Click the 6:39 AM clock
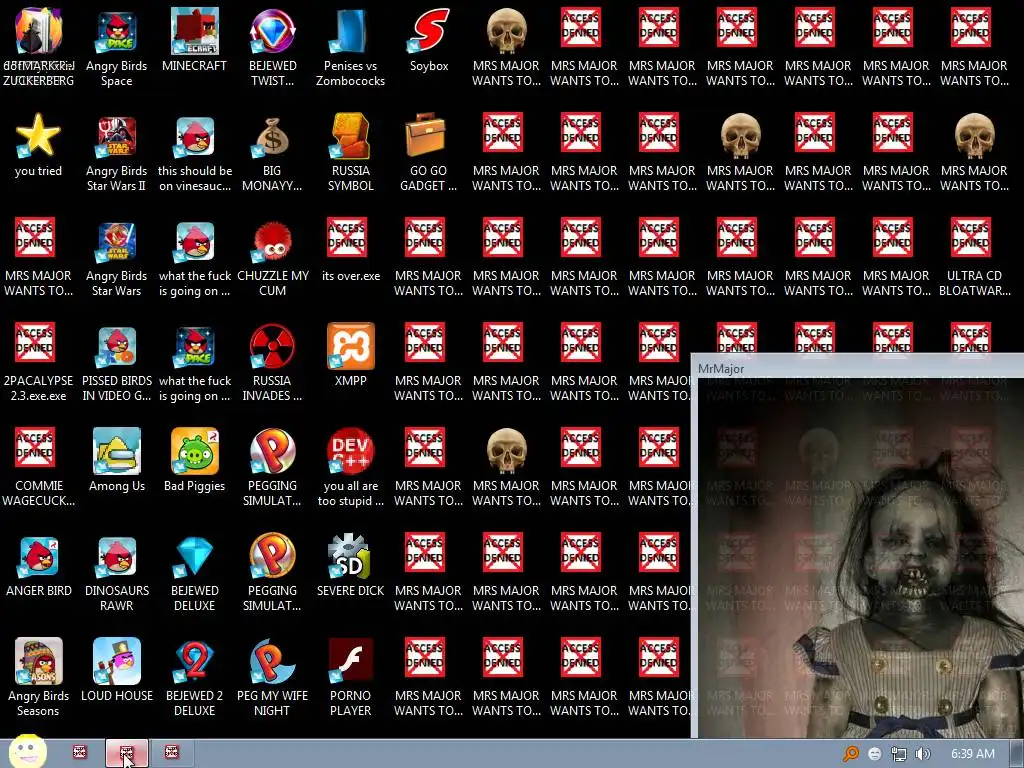 coord(972,754)
